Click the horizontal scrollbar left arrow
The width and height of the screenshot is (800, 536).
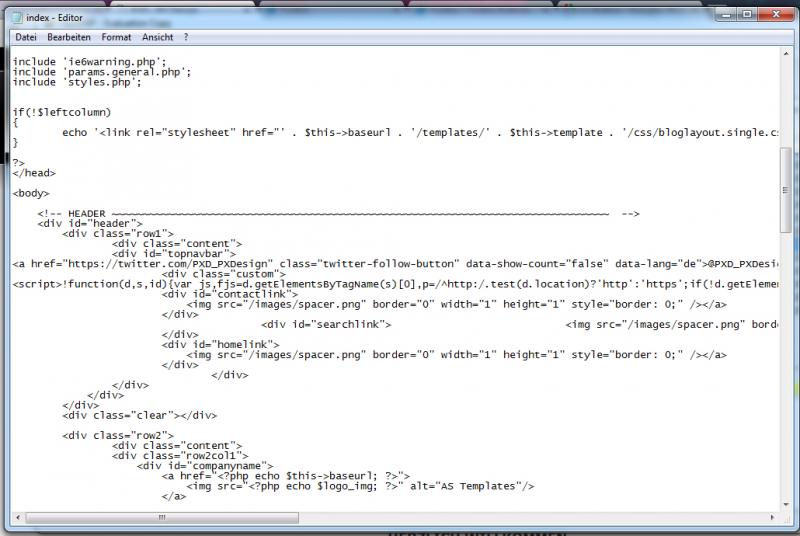pyautogui.click(x=17, y=518)
